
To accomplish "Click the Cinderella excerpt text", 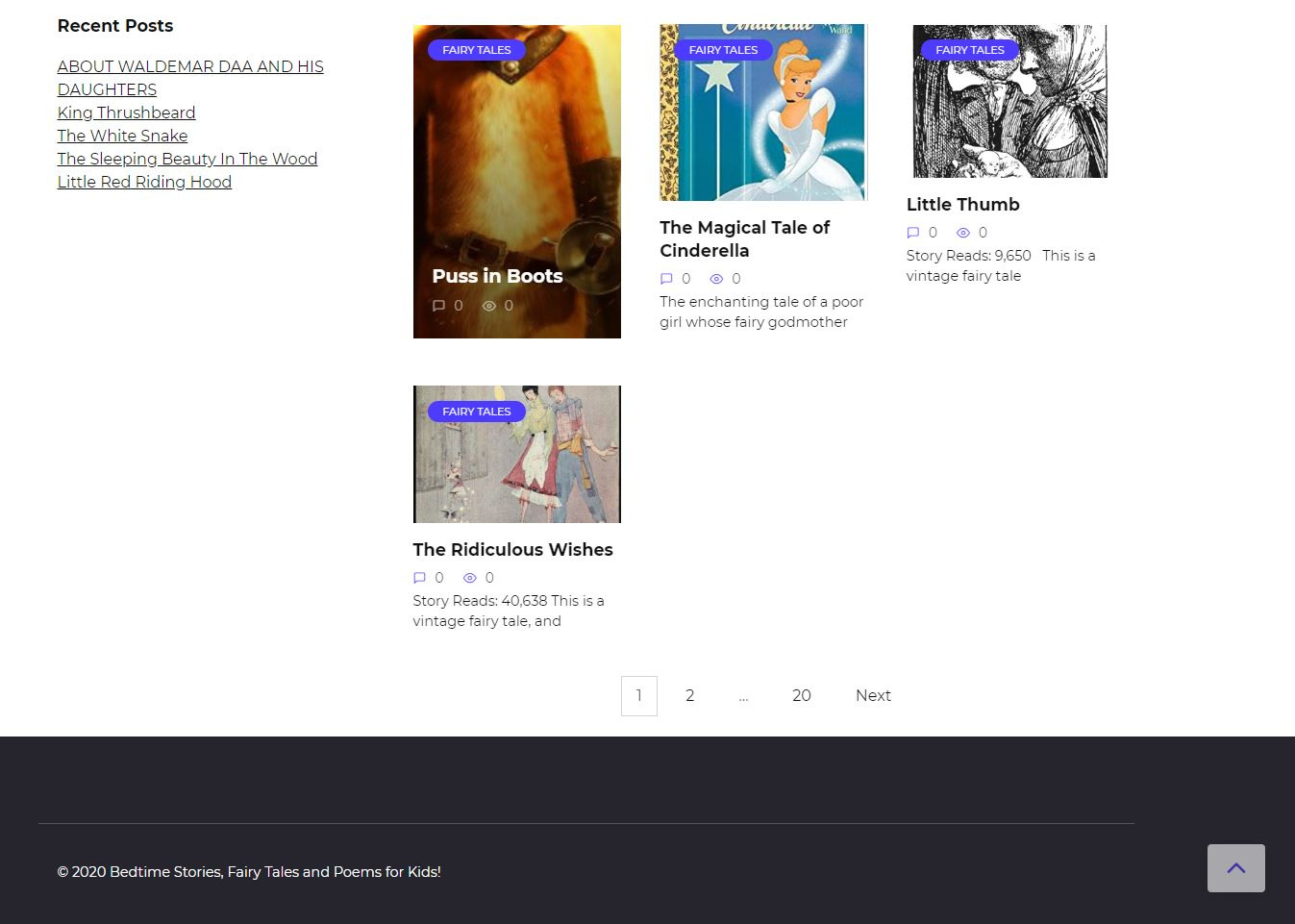I will point(761,312).
